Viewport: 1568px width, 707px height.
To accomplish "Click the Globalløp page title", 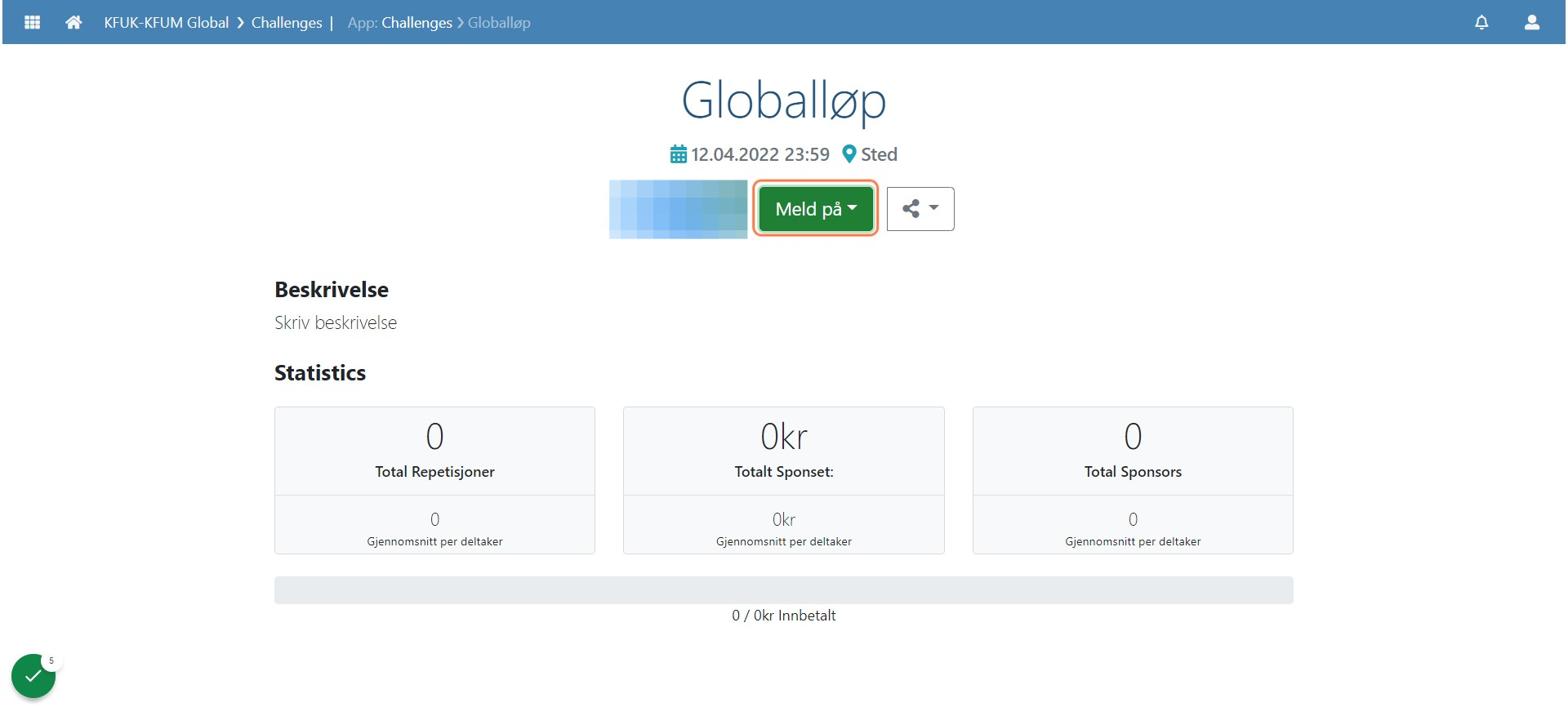I will [784, 100].
